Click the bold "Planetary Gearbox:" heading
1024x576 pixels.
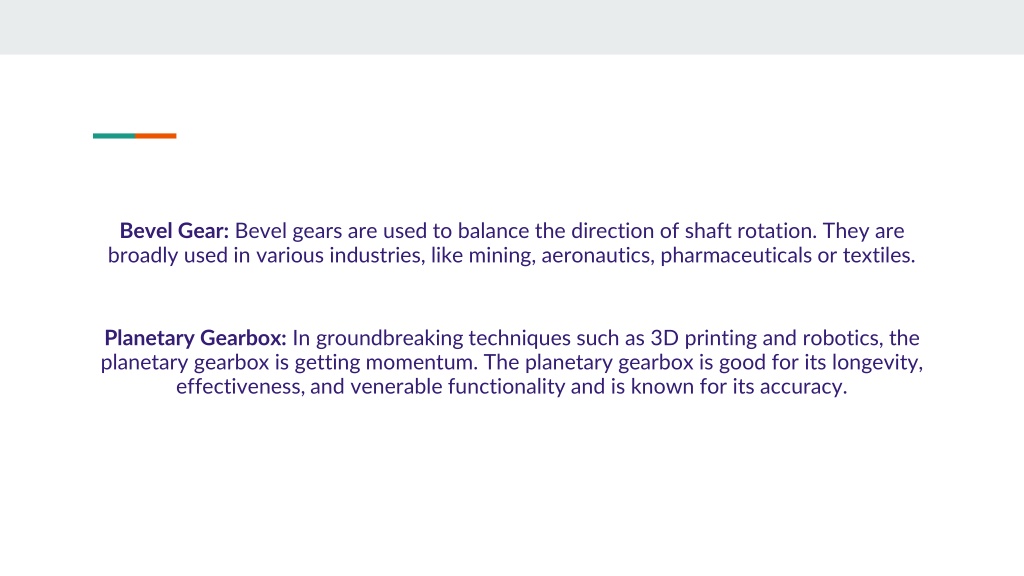(x=195, y=338)
